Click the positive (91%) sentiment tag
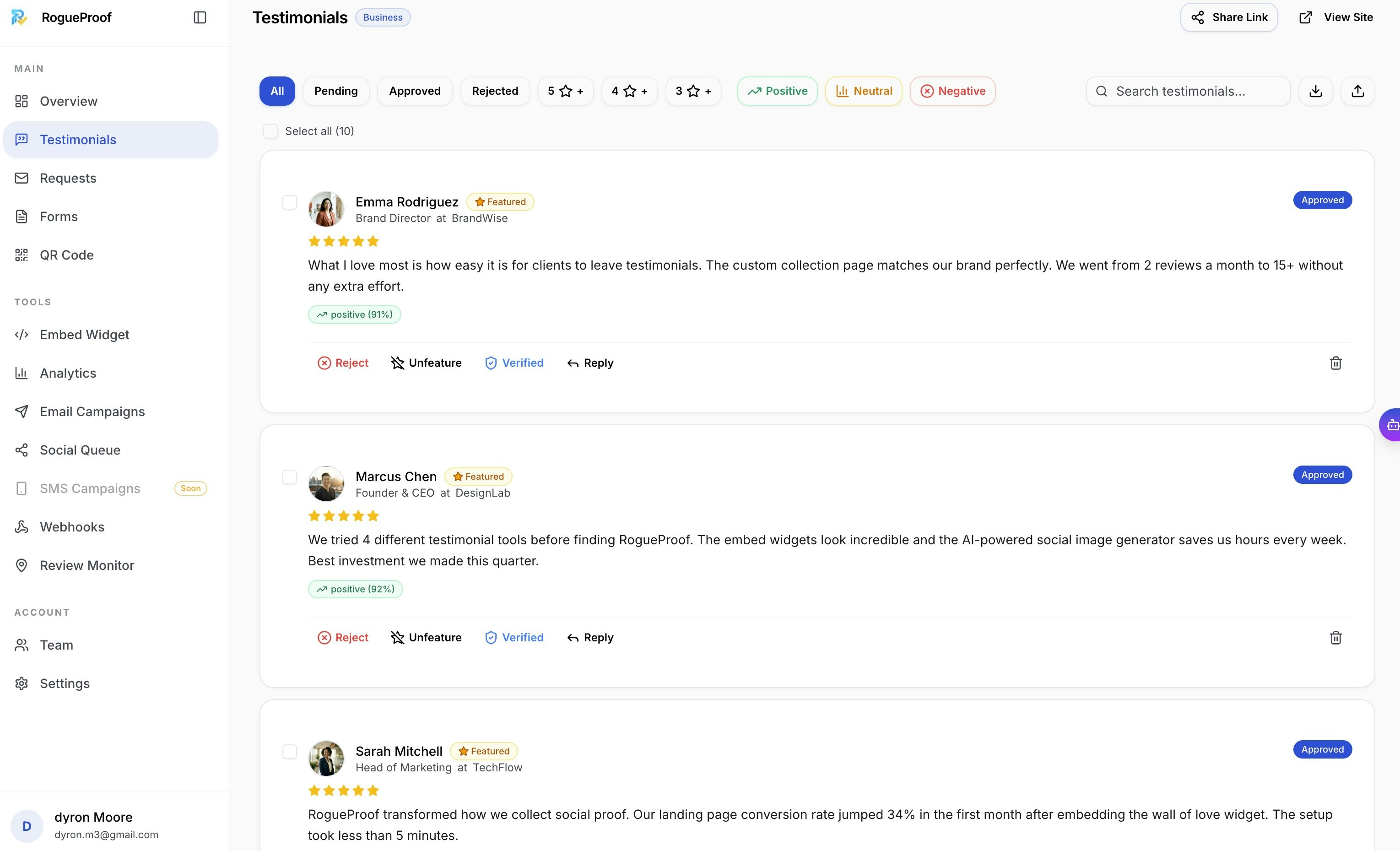 point(355,314)
